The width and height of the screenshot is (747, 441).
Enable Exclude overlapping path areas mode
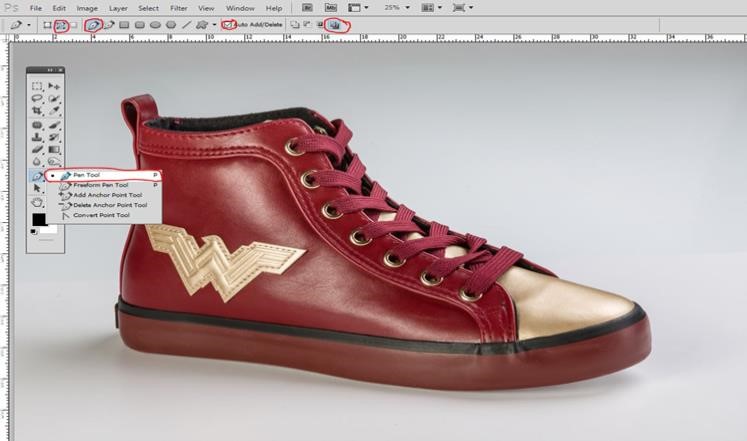coord(334,25)
